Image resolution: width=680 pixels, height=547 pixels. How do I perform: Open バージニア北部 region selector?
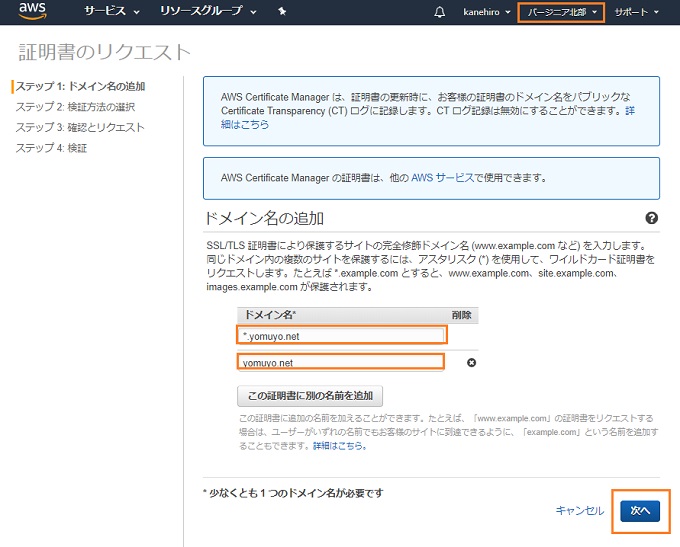(x=562, y=12)
